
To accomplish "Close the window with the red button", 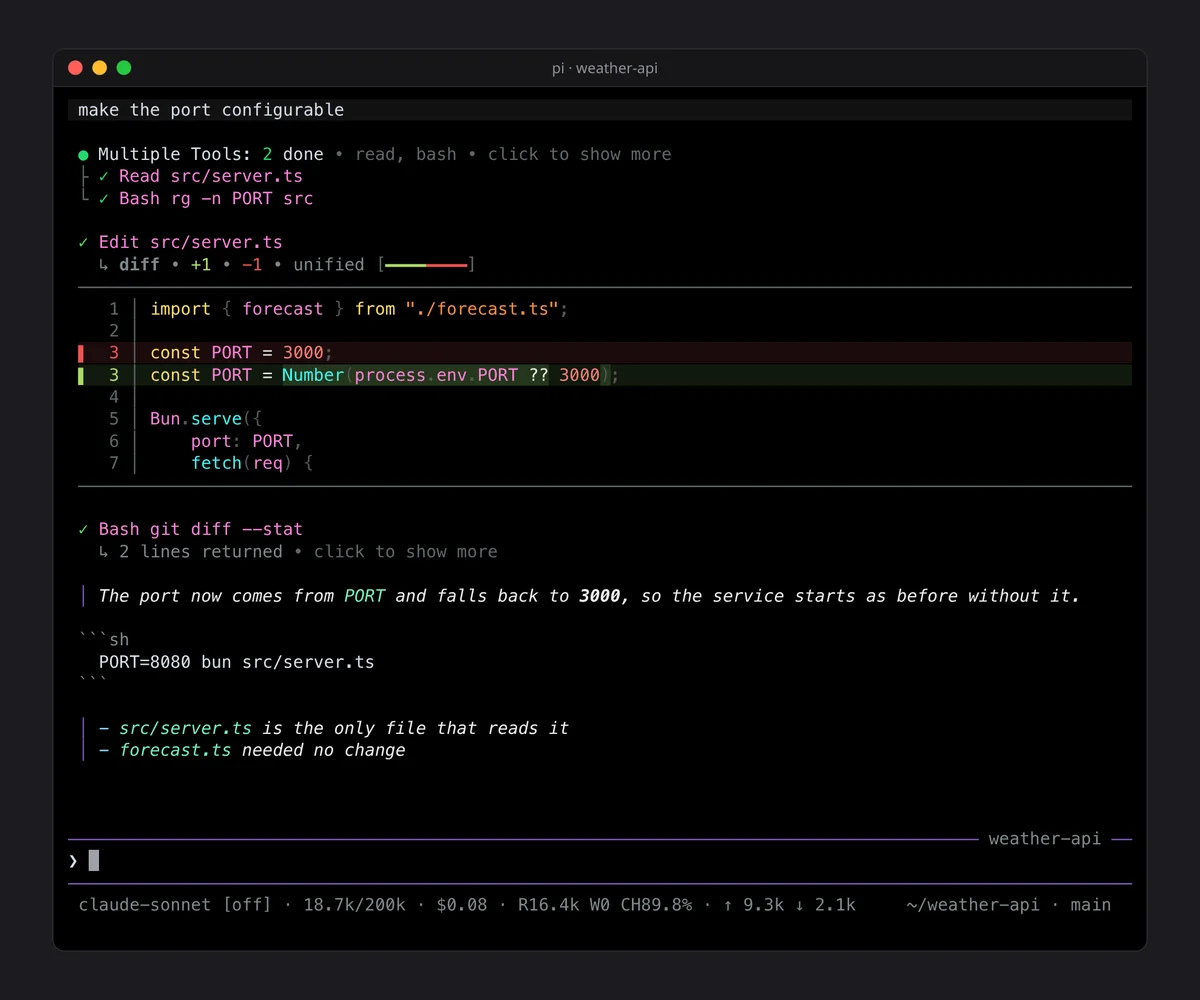I will click(75, 68).
